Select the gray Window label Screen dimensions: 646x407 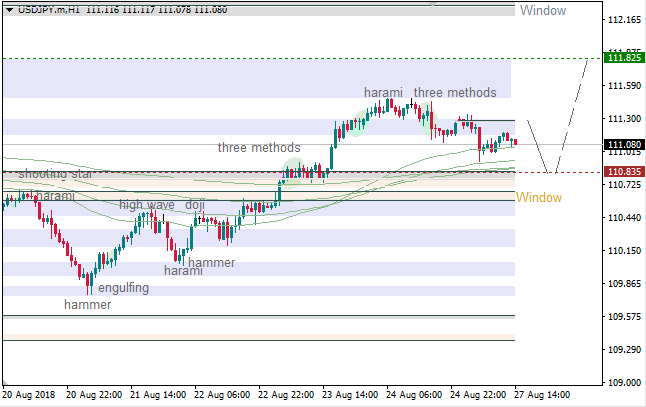[x=541, y=11]
